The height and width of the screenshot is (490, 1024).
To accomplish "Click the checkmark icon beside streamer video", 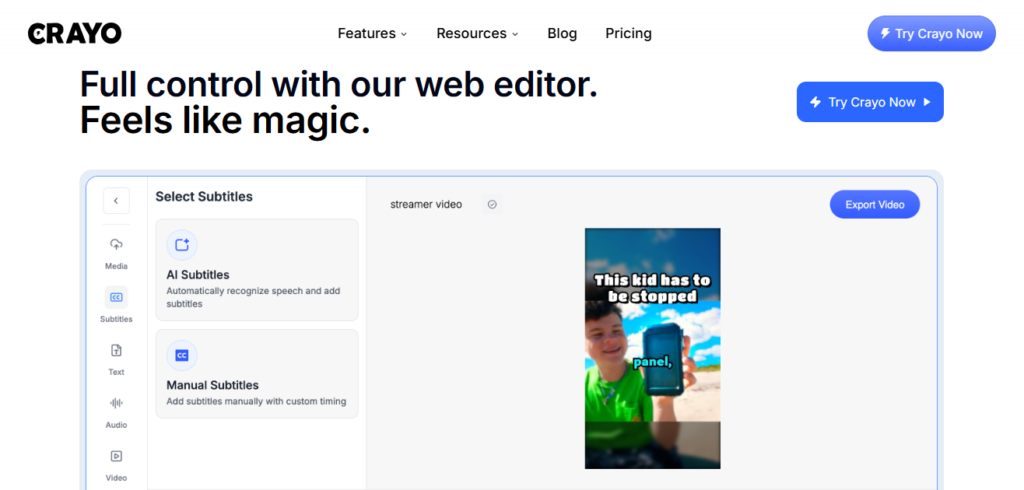I will (x=492, y=204).
